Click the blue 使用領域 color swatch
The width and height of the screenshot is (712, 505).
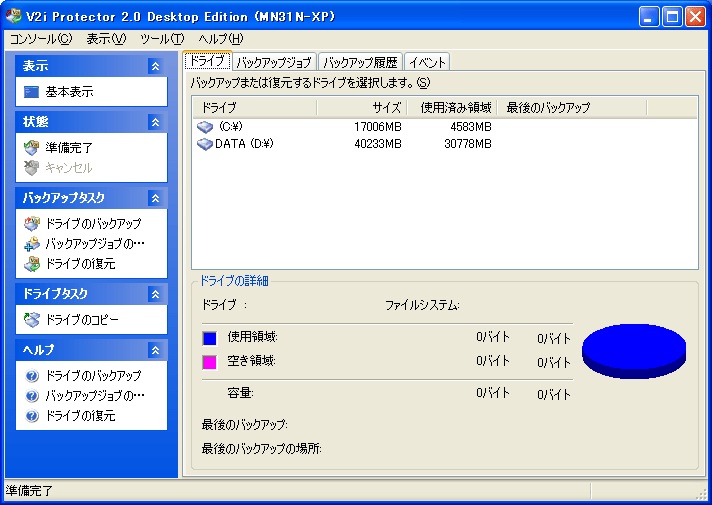point(210,338)
